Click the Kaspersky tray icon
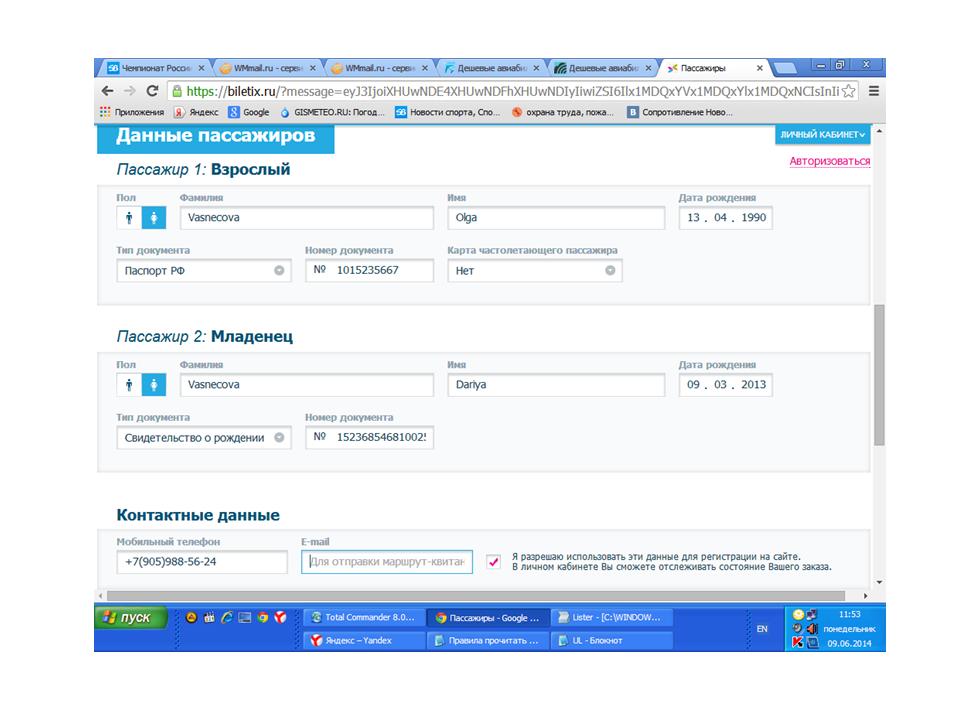This screenshot has height=720, width=960. point(797,642)
